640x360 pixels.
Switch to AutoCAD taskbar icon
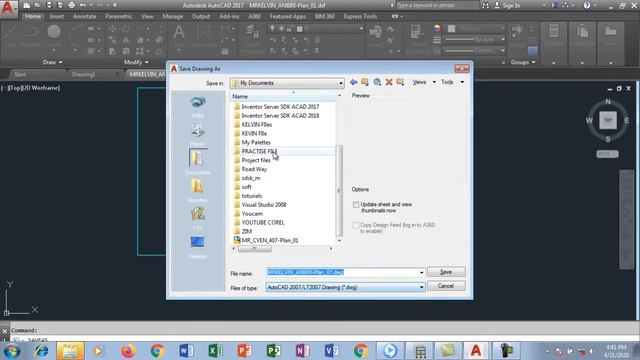pyautogui.click(x=476, y=351)
